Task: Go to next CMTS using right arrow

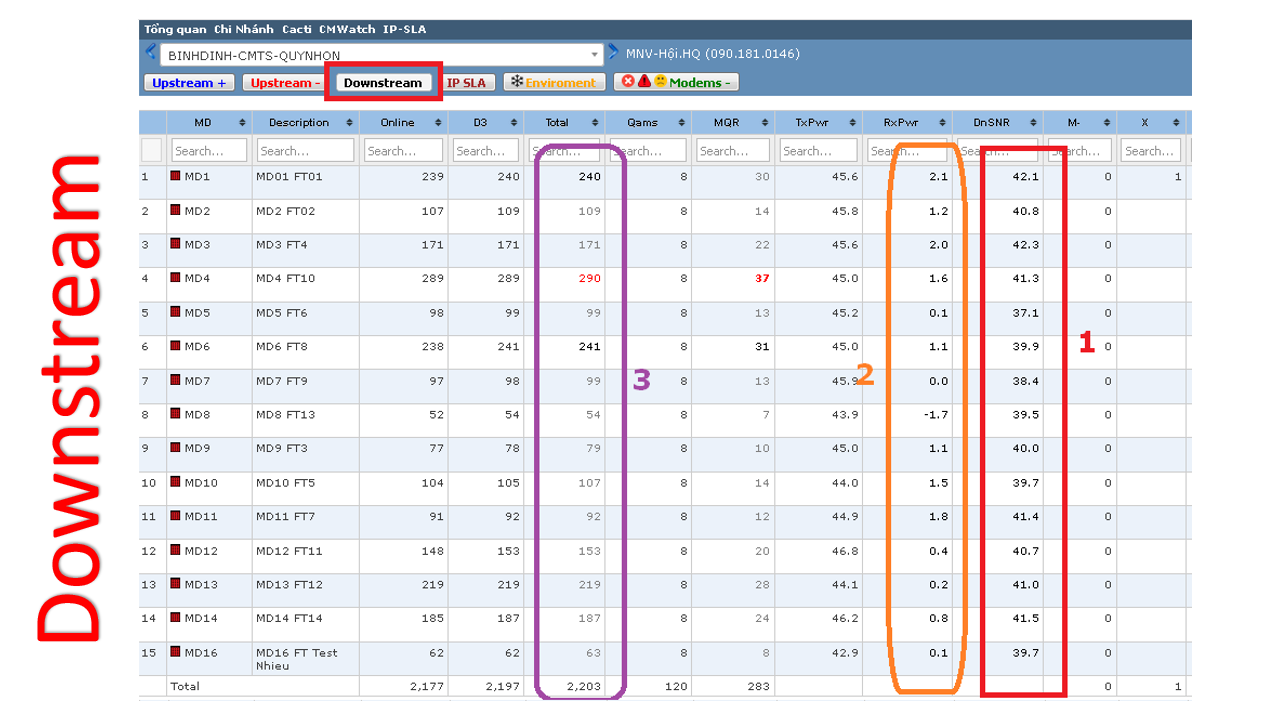Action: point(614,52)
